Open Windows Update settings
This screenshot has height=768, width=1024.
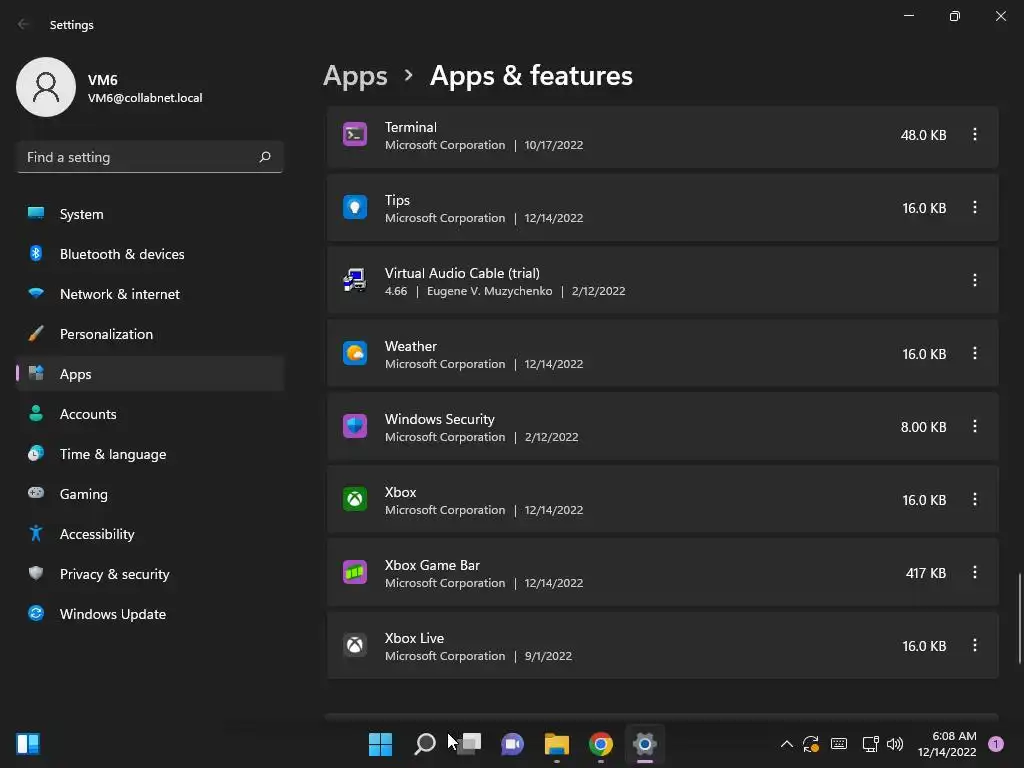pyautogui.click(x=150, y=614)
